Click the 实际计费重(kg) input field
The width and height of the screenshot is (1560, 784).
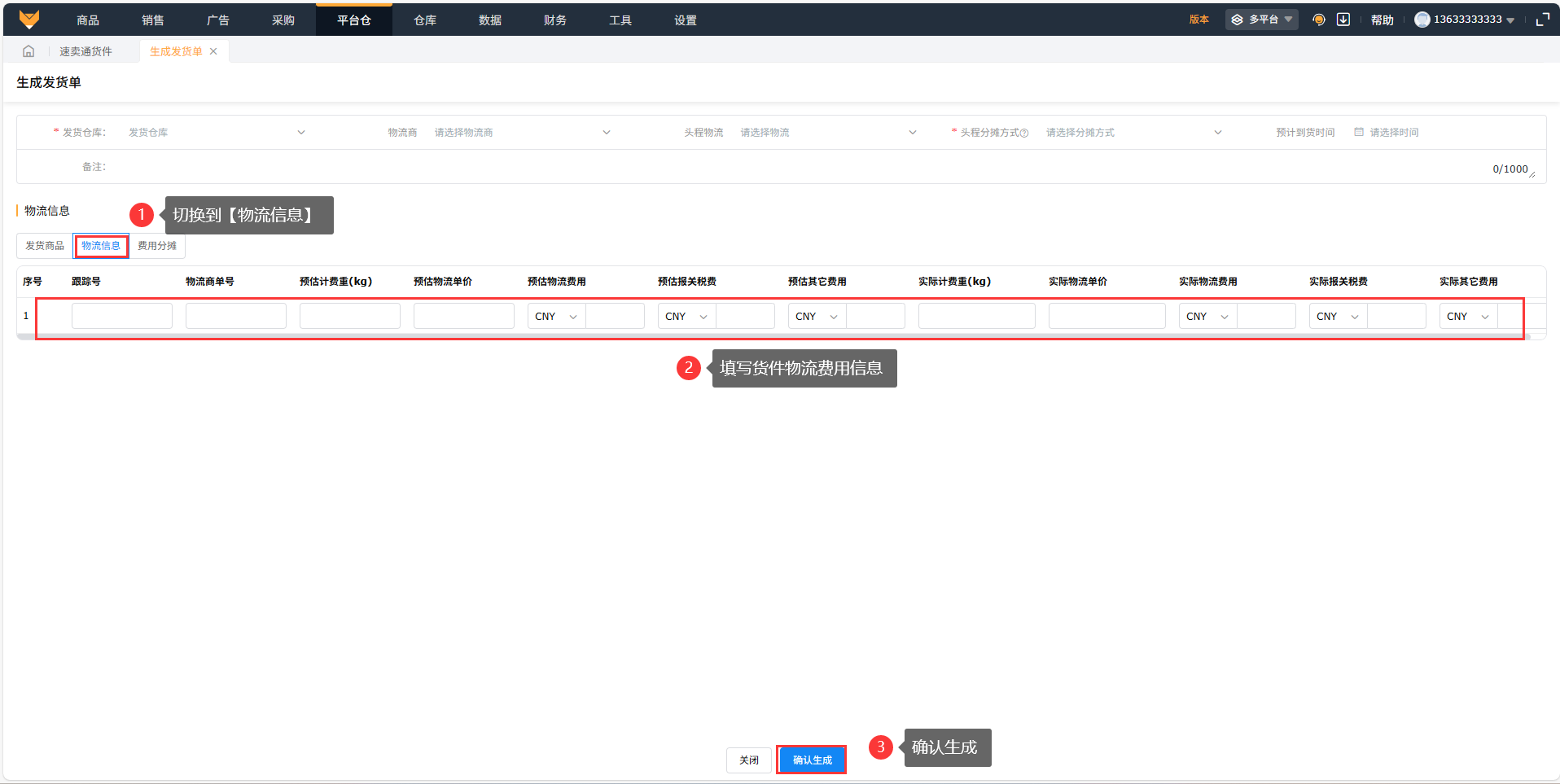coord(977,316)
